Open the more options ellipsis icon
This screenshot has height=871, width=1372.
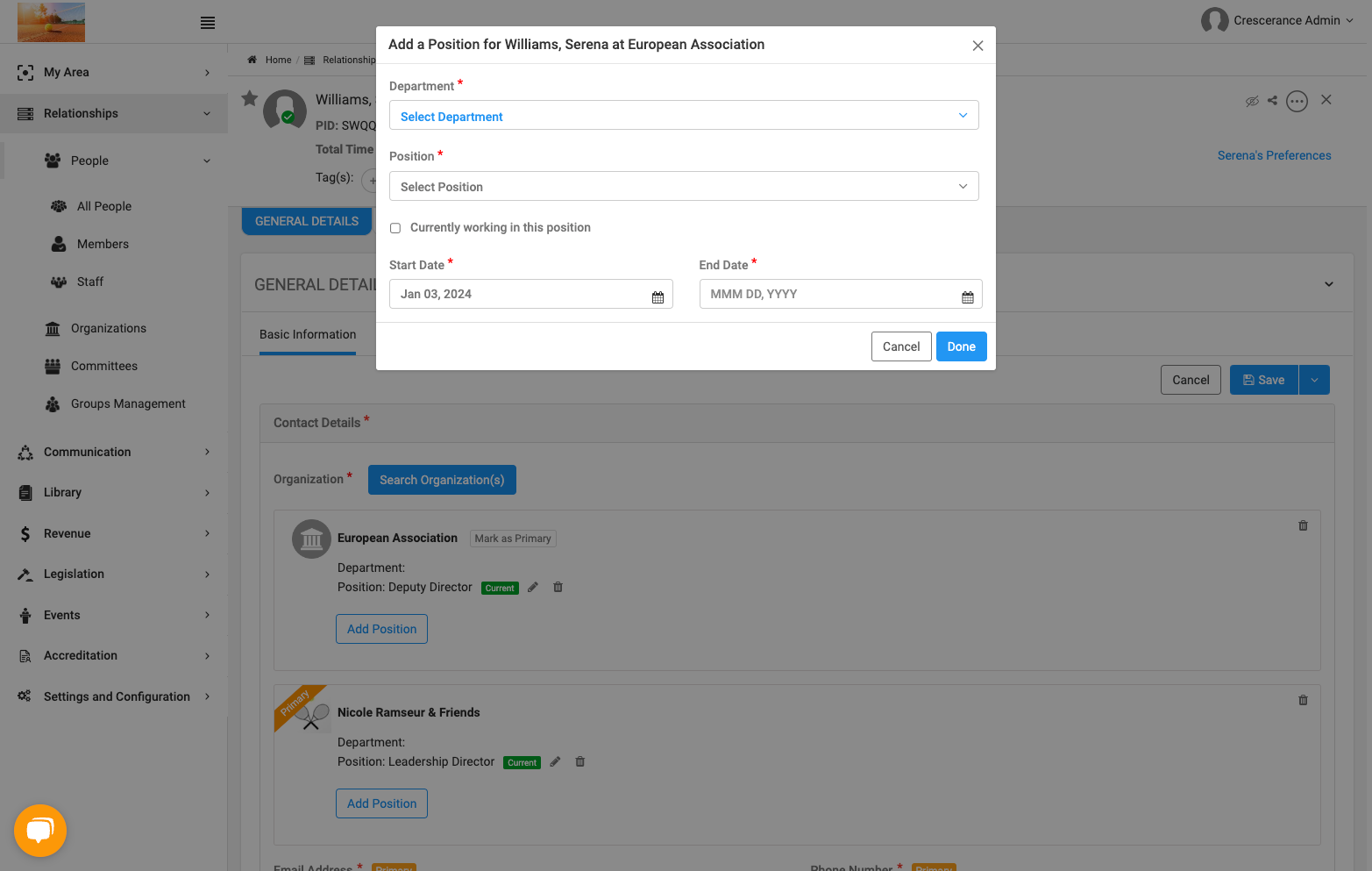click(1297, 102)
